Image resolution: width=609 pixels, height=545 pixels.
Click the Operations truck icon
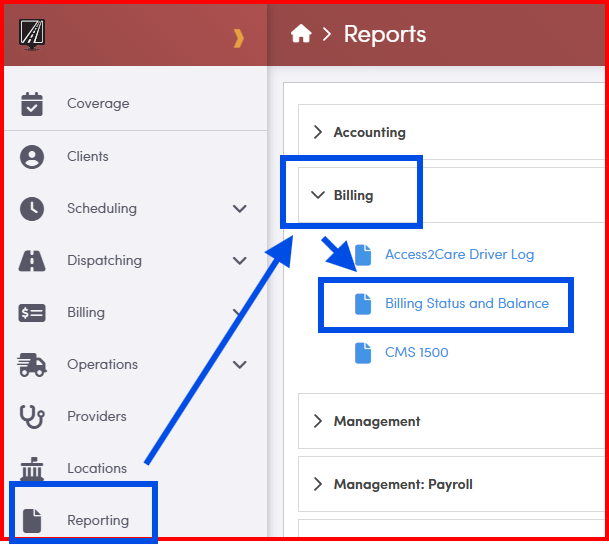click(33, 365)
